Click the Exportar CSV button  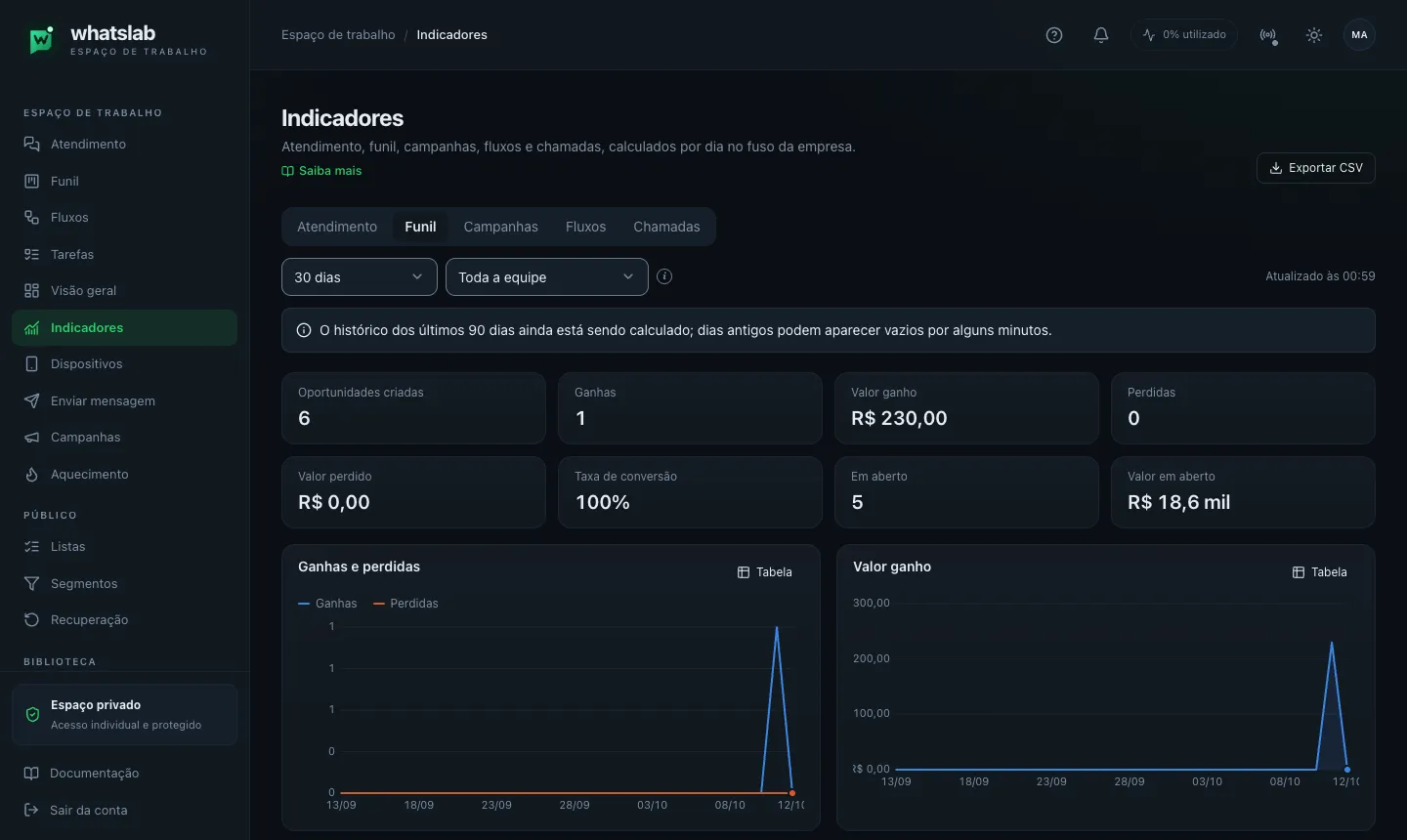[1316, 168]
